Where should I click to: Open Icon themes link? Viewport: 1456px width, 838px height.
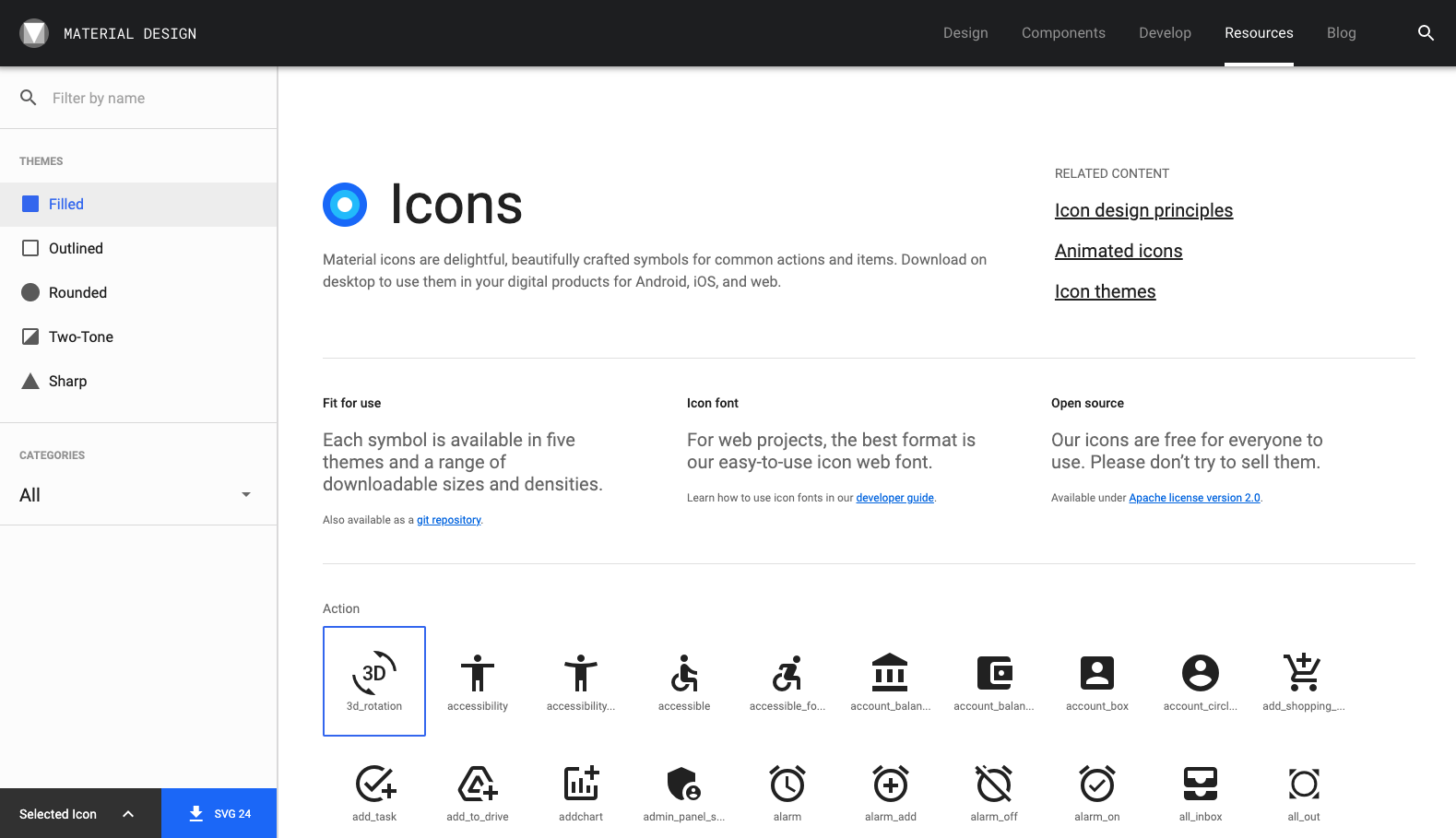[1105, 291]
